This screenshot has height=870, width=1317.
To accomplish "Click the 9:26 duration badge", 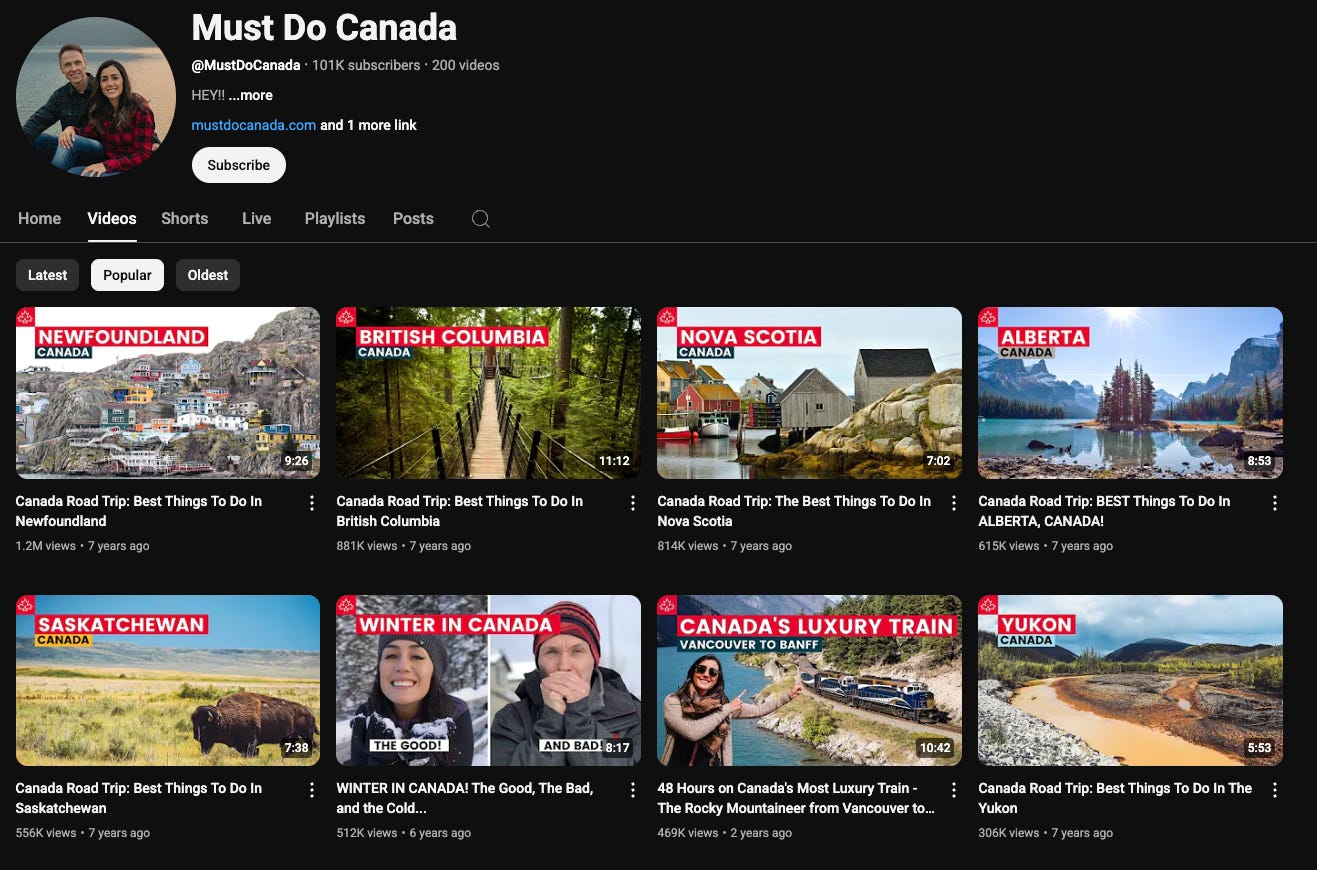I will (x=296, y=461).
